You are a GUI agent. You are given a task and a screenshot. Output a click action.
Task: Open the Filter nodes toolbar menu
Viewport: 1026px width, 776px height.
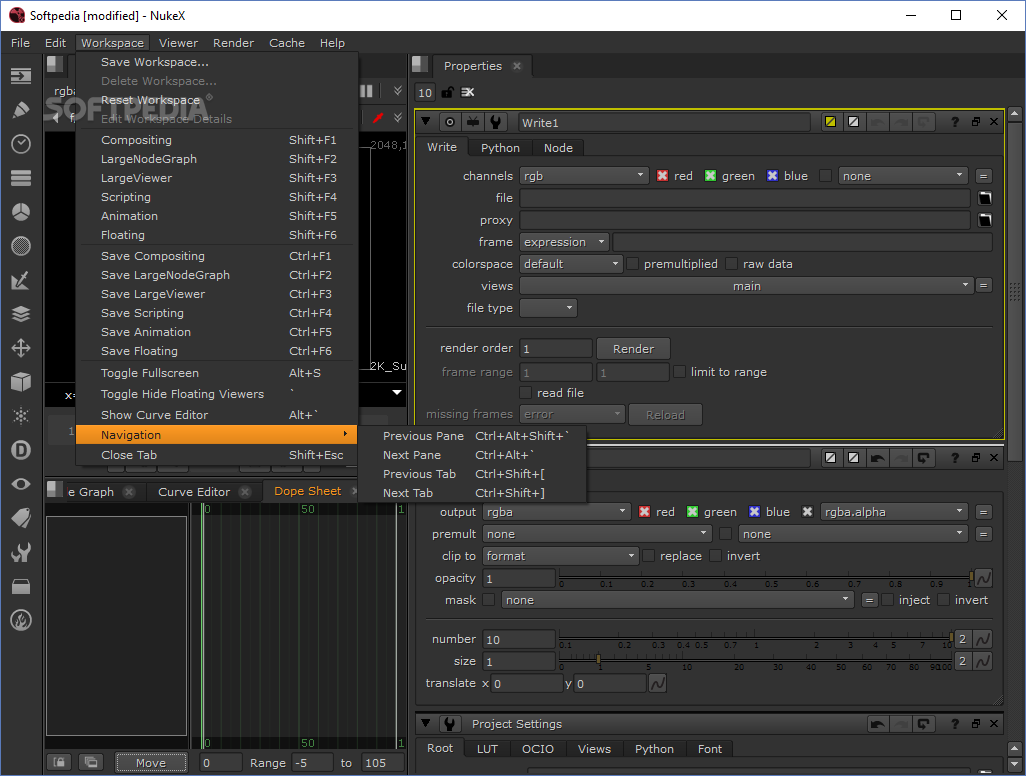click(x=21, y=246)
